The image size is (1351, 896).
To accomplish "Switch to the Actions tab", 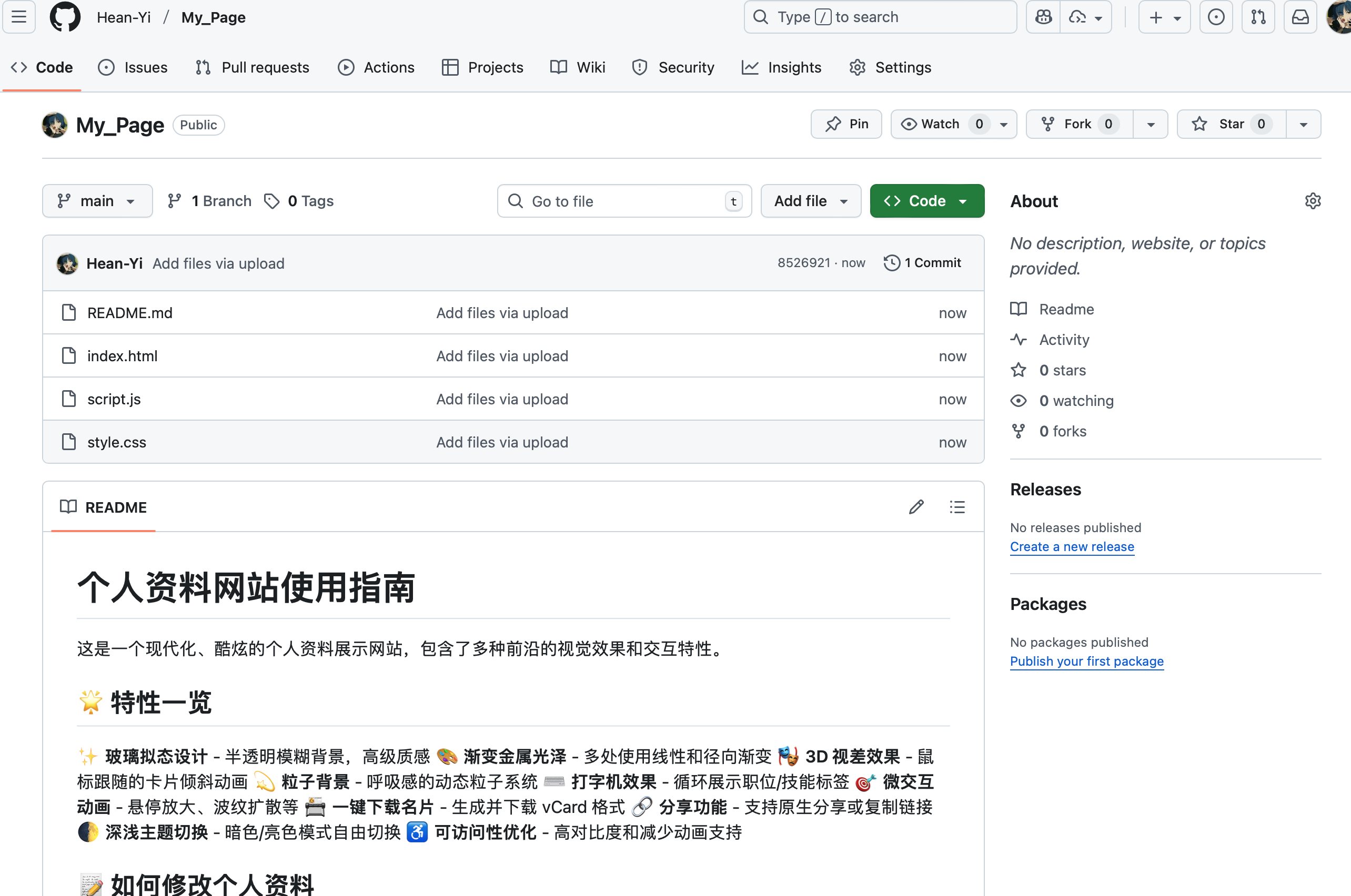I will [x=377, y=67].
